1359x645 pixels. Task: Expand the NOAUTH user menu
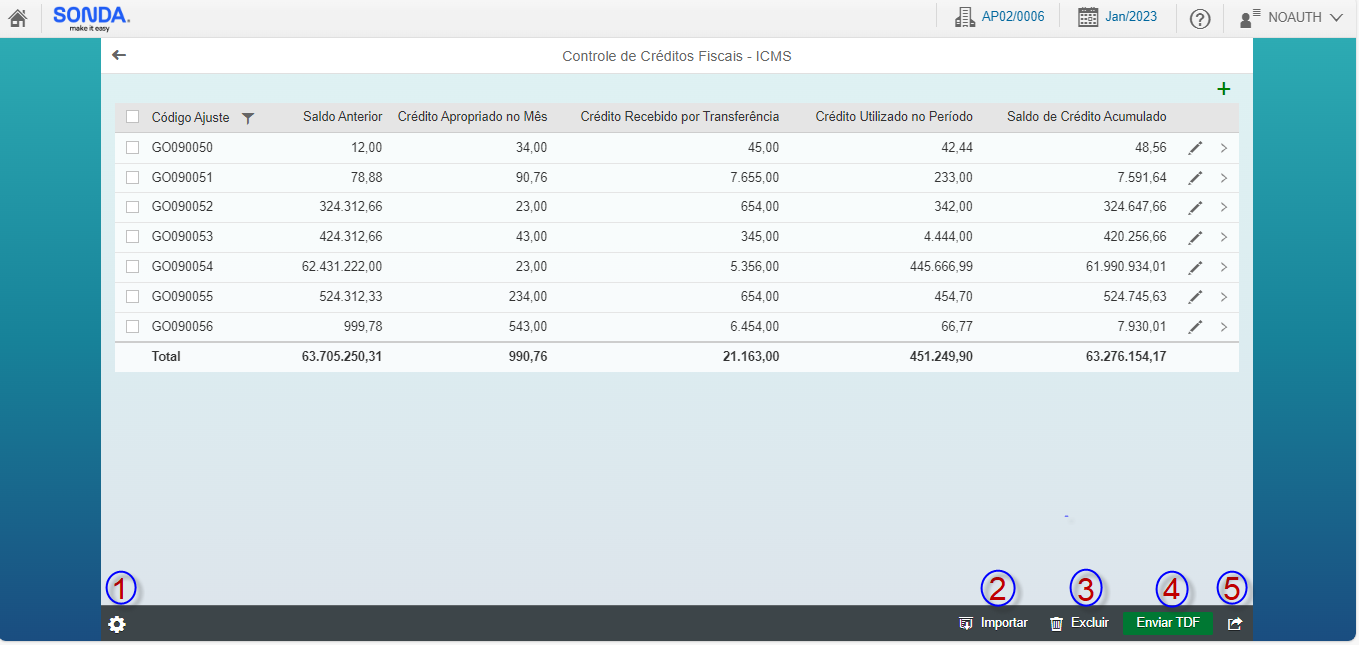point(1291,17)
